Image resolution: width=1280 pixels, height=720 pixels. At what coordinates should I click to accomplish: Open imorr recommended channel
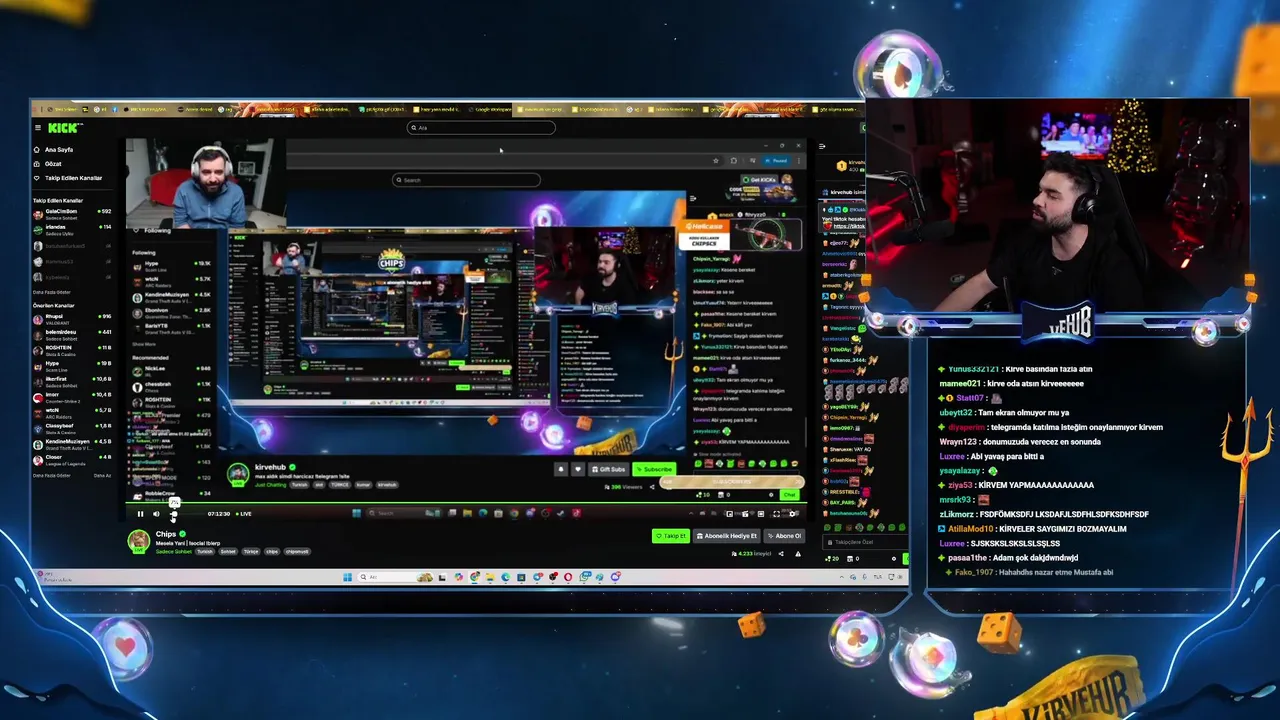coord(72,396)
